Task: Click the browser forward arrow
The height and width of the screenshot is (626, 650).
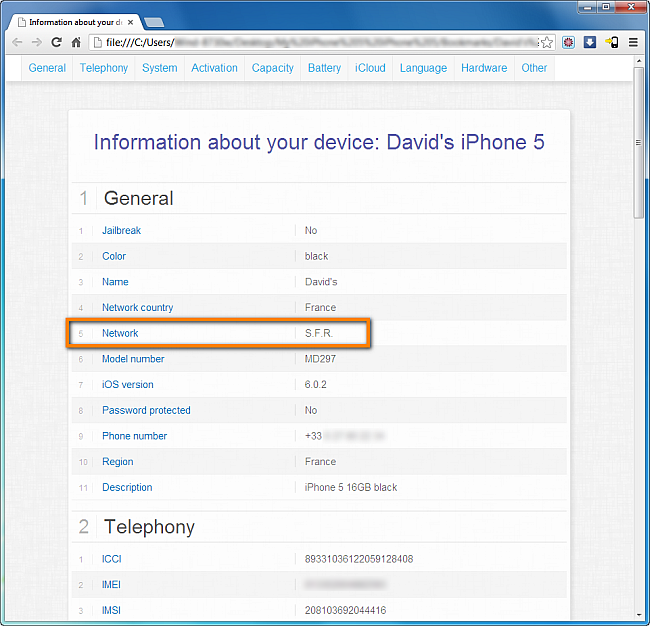Action: coord(36,42)
